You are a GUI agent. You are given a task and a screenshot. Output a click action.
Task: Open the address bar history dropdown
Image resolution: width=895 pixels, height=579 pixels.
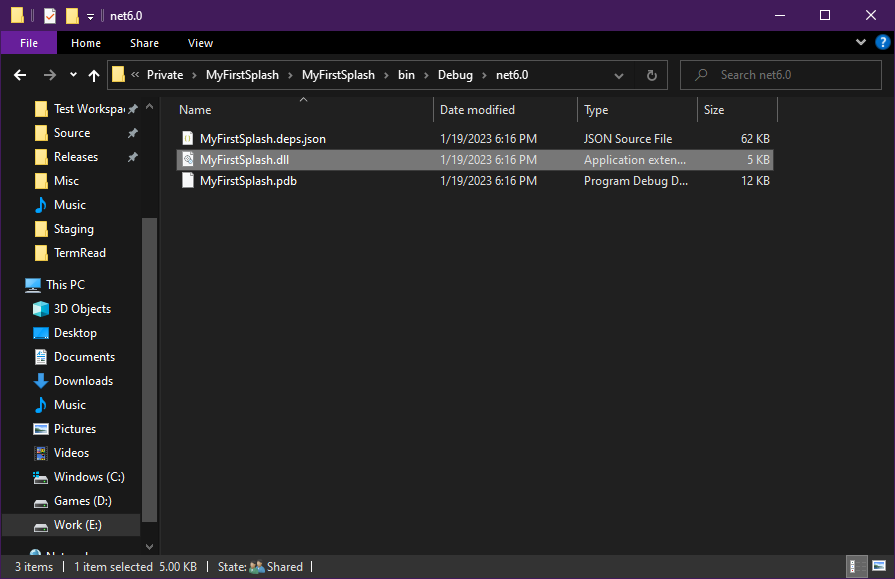click(619, 75)
